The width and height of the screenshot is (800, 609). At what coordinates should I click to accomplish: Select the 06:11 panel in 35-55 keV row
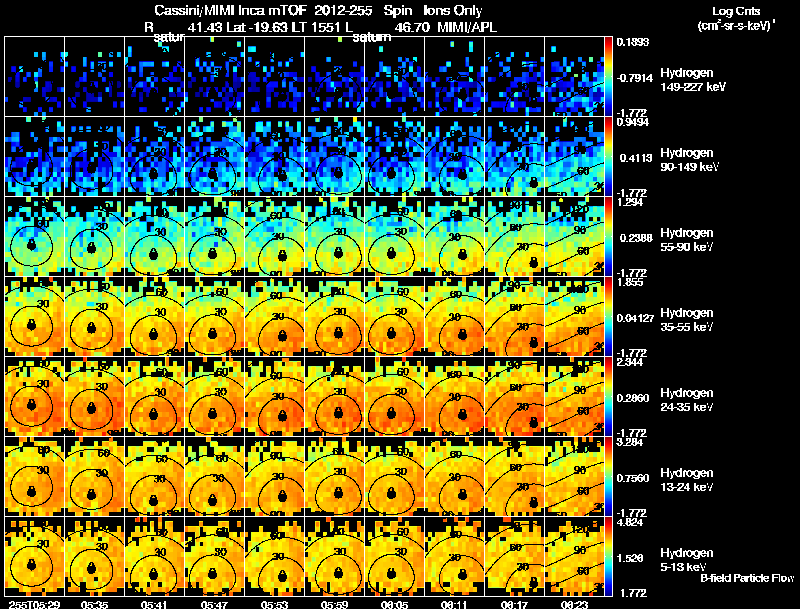[x=455, y=316]
